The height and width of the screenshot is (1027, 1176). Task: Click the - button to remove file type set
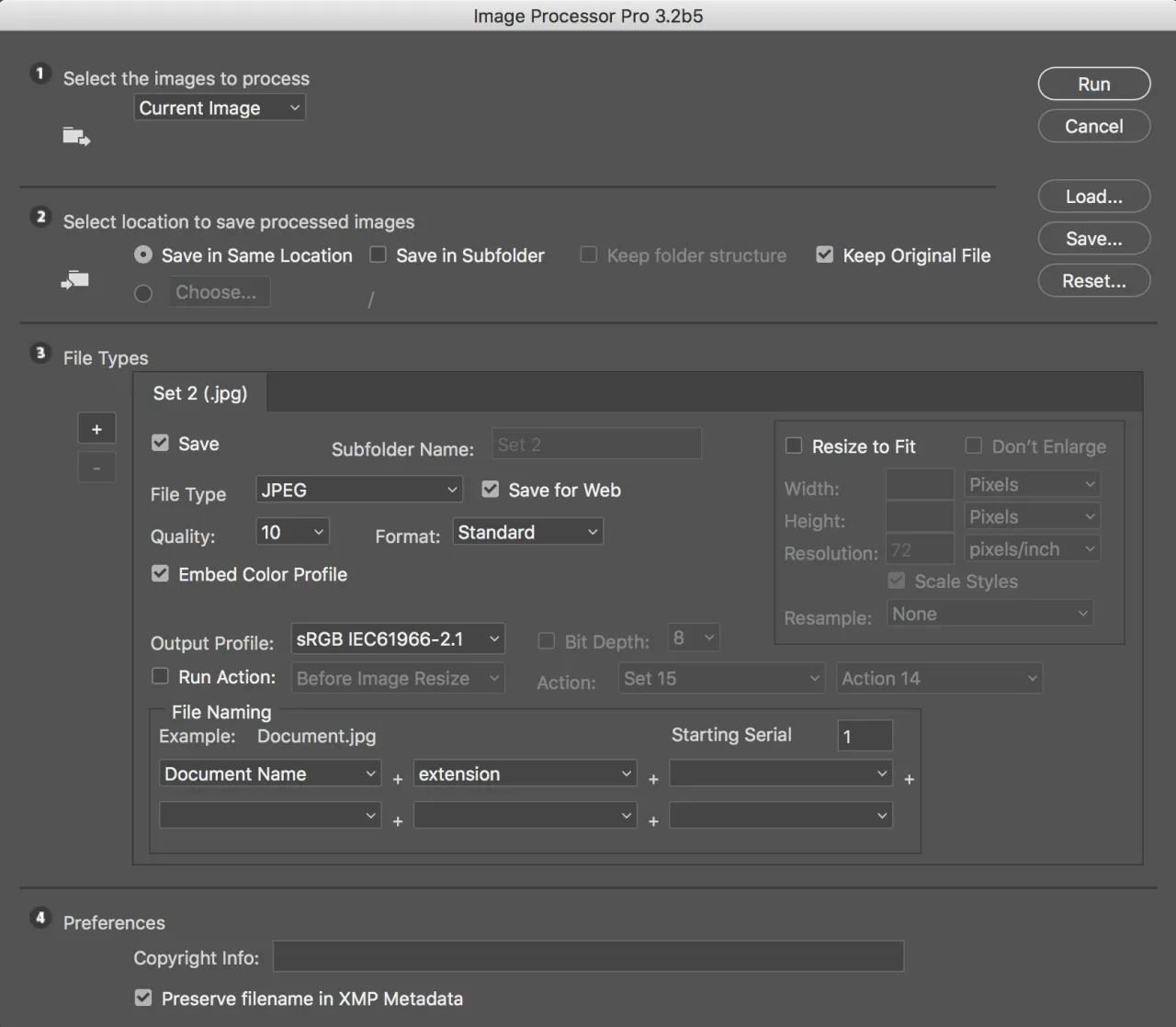pos(96,467)
